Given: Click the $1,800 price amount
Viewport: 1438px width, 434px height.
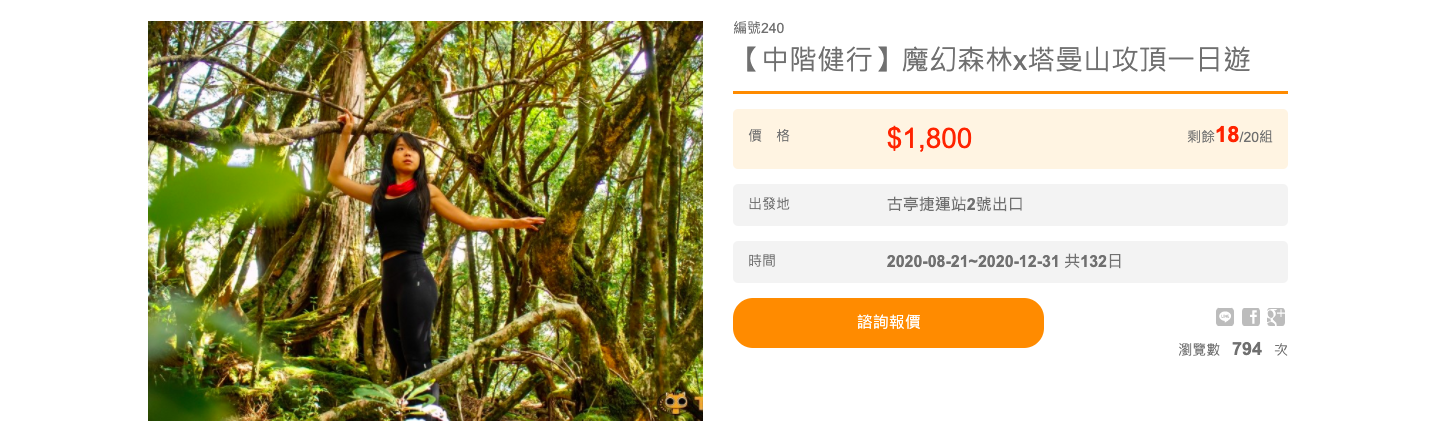Looking at the screenshot, I should tap(929, 138).
